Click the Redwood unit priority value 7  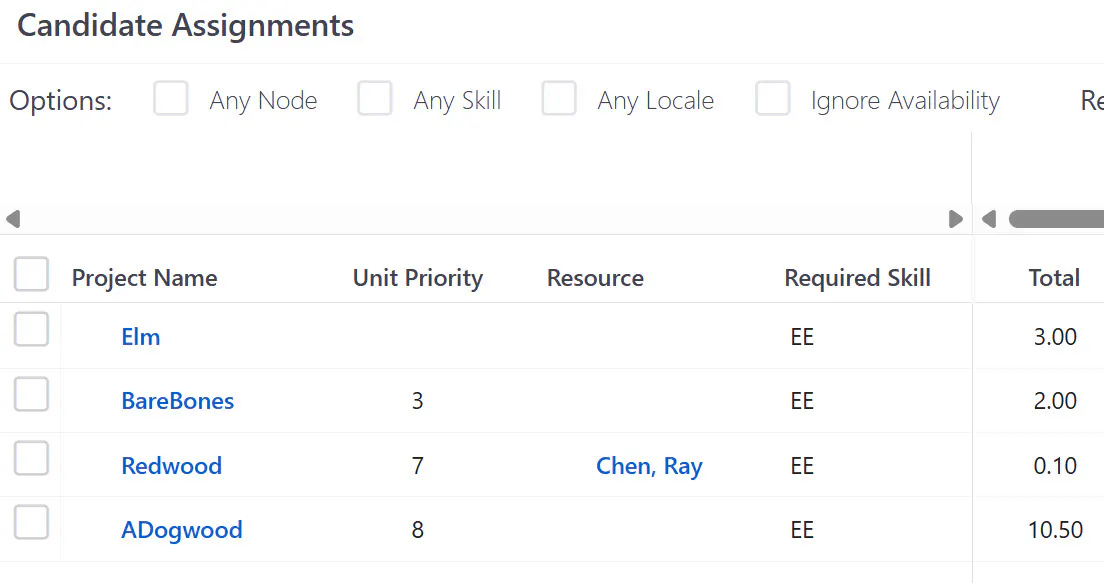(418, 465)
